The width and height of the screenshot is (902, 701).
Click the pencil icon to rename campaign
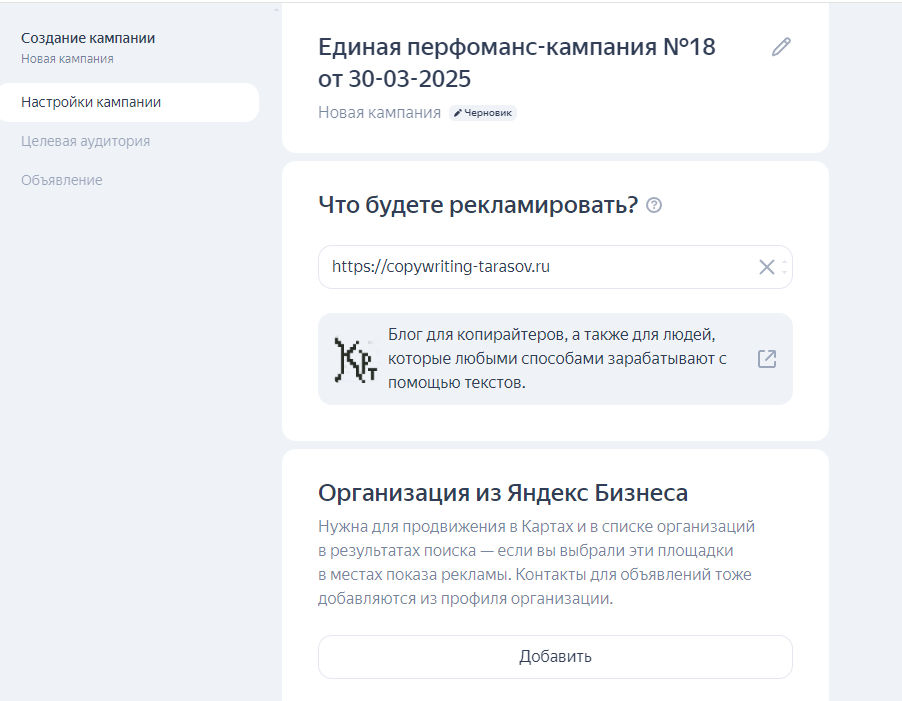[781, 47]
